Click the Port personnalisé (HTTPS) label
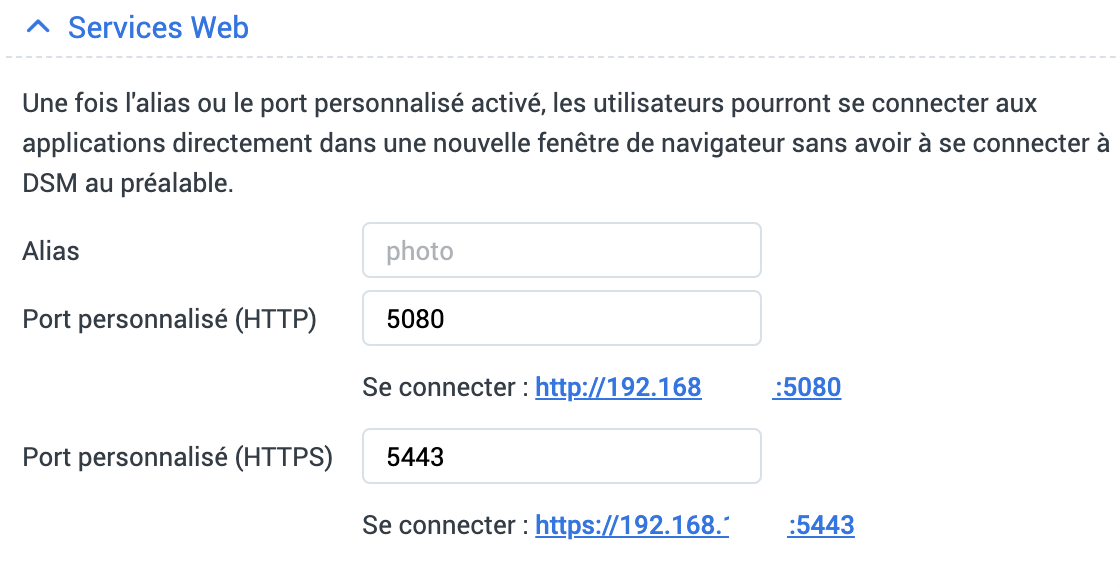This screenshot has width=1120, height=588. click(x=177, y=457)
